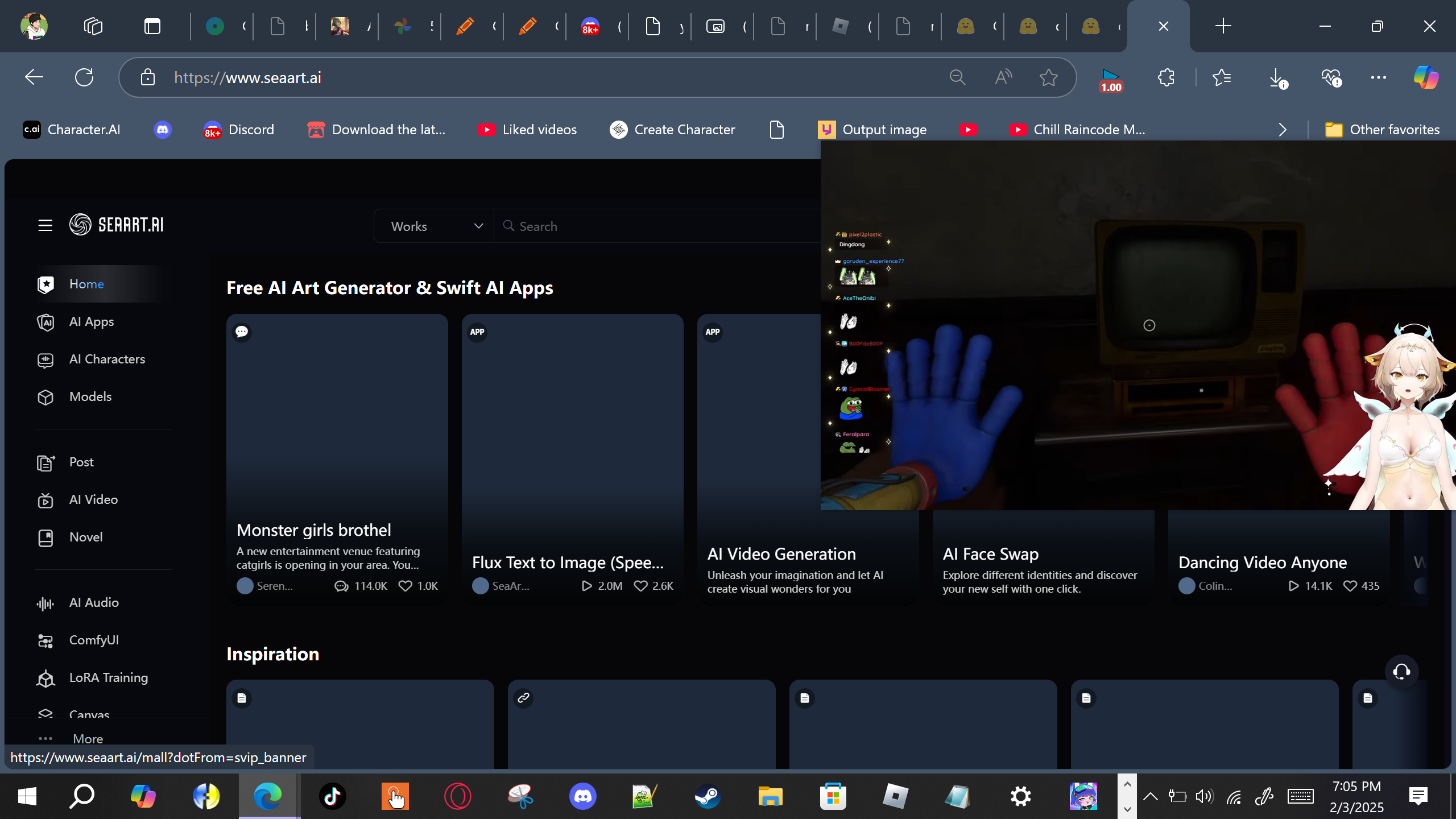Image resolution: width=1456 pixels, height=819 pixels.
Task: Open the Discord bookmark
Action: (239, 130)
